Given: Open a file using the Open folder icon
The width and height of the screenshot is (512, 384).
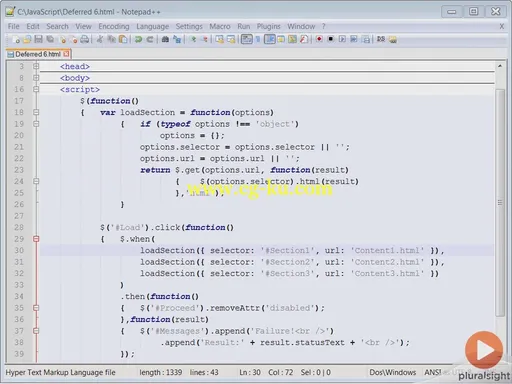Looking at the screenshot, I should tap(27, 39).
